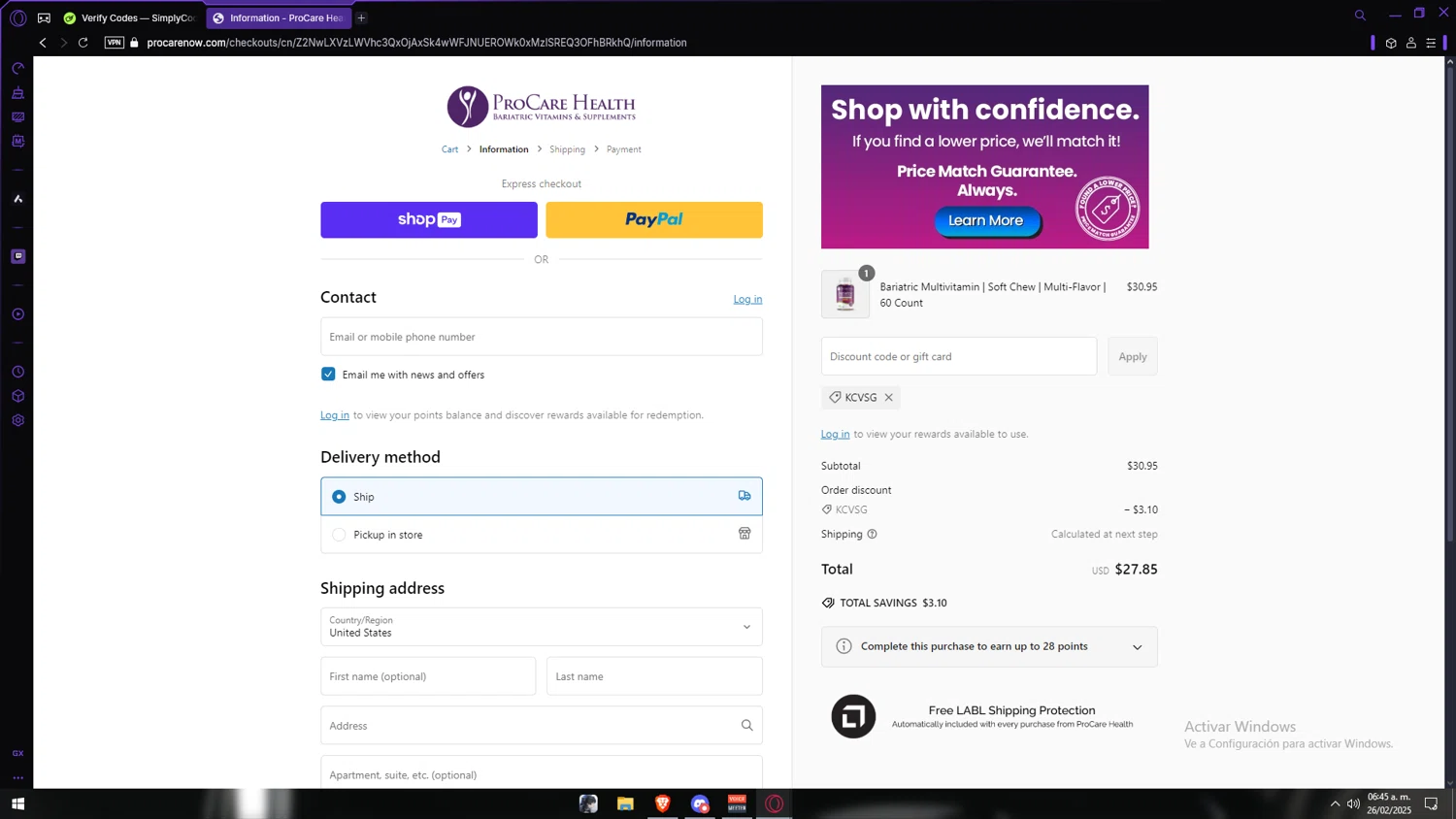1456x819 pixels.
Task: Focus First name (optional) field
Action: [428, 676]
